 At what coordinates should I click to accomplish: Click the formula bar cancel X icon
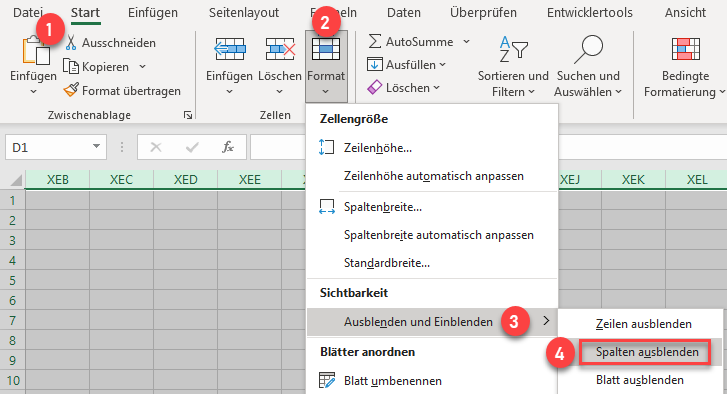pyautogui.click(x=156, y=147)
